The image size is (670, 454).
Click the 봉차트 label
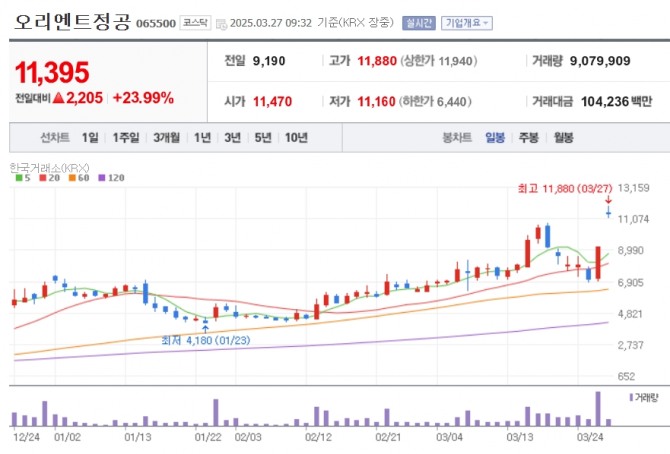click(457, 138)
